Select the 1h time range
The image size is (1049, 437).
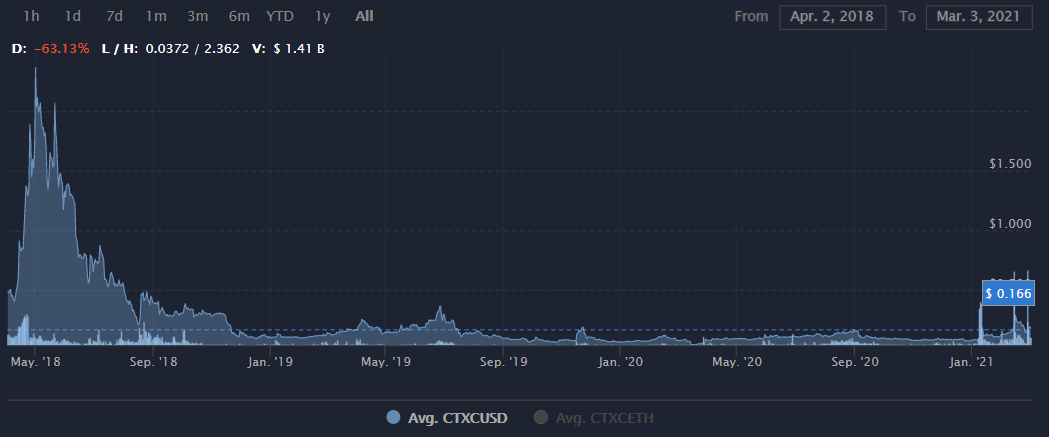tap(32, 16)
